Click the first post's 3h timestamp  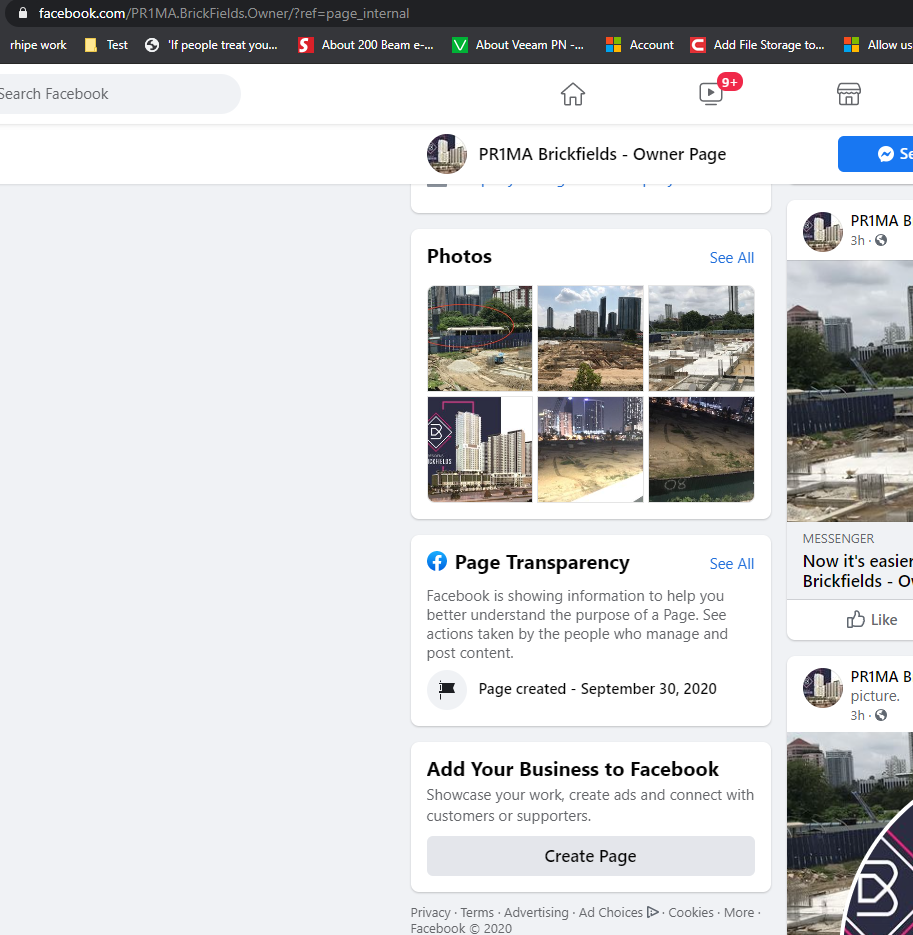858,240
